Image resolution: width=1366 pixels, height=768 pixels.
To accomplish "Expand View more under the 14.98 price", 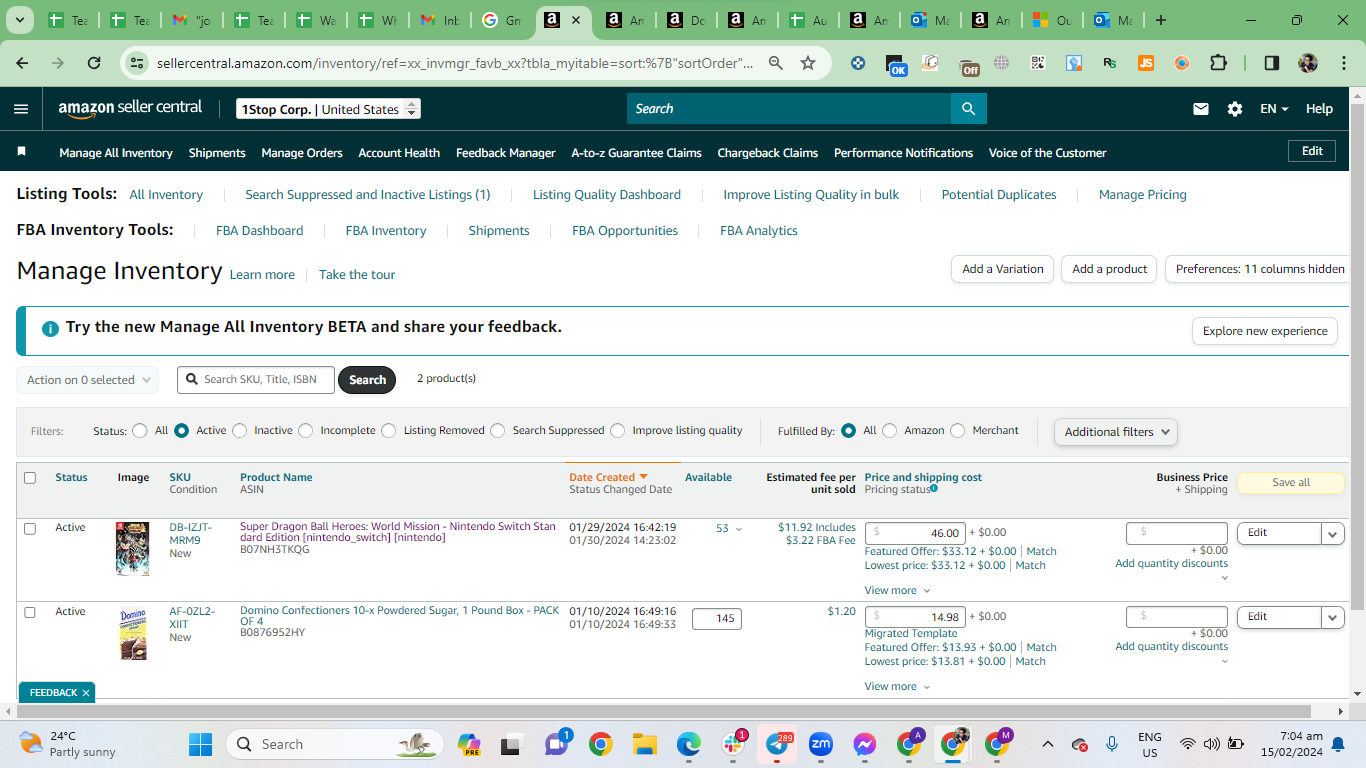I will (x=897, y=686).
